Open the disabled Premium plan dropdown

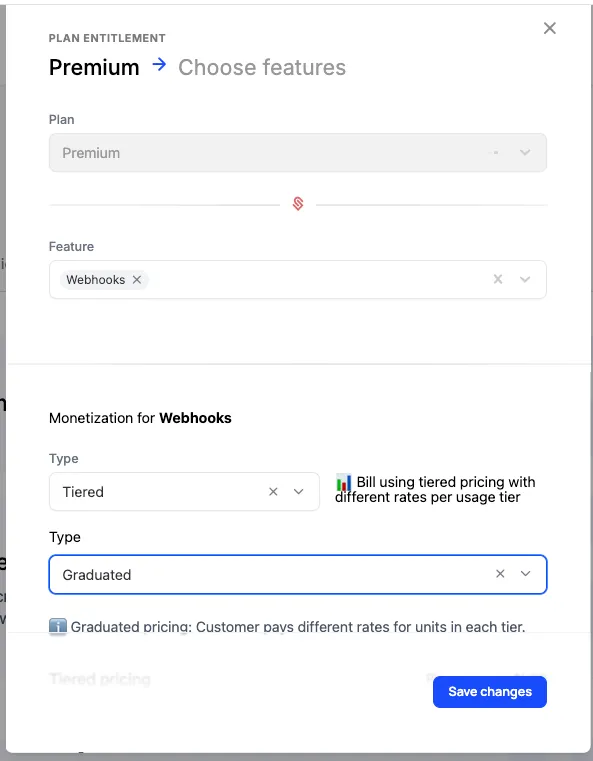point(297,153)
